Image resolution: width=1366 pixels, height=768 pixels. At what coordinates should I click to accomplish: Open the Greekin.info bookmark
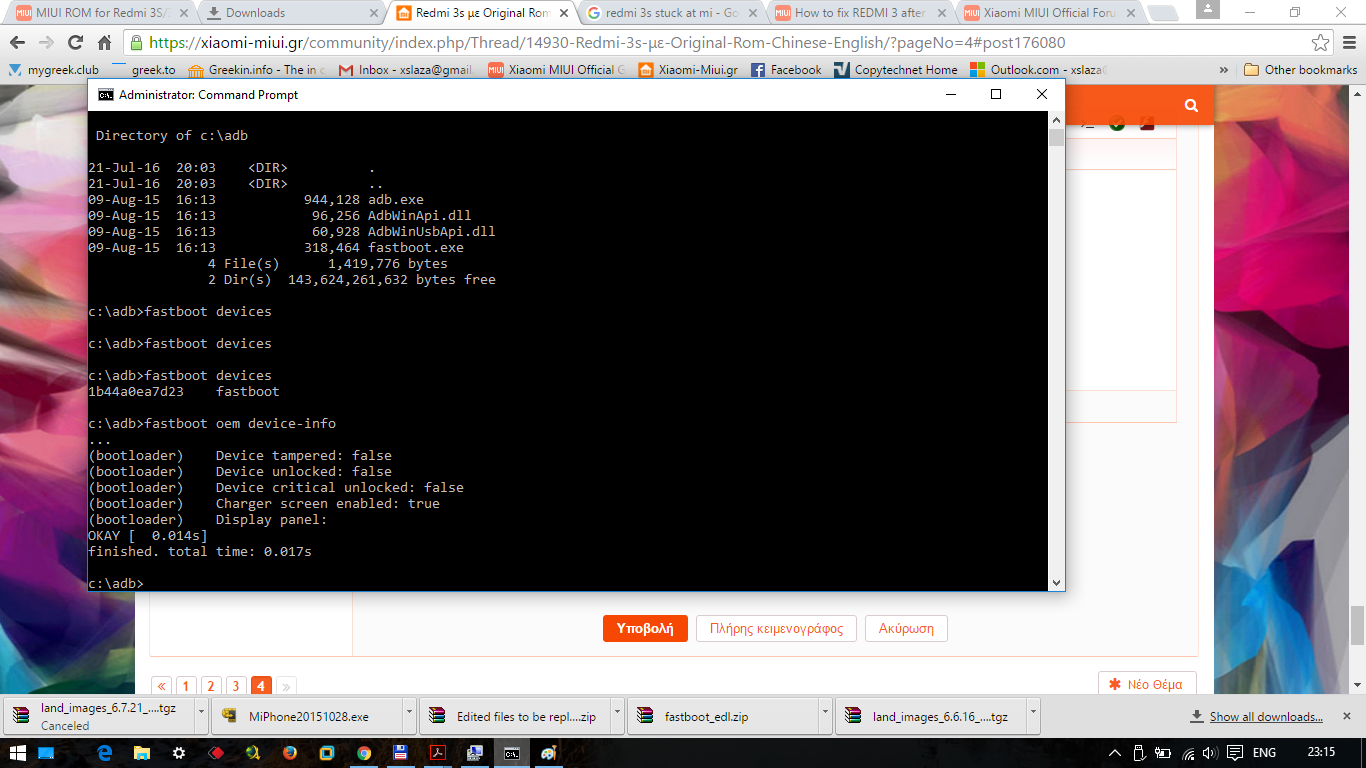pos(256,70)
